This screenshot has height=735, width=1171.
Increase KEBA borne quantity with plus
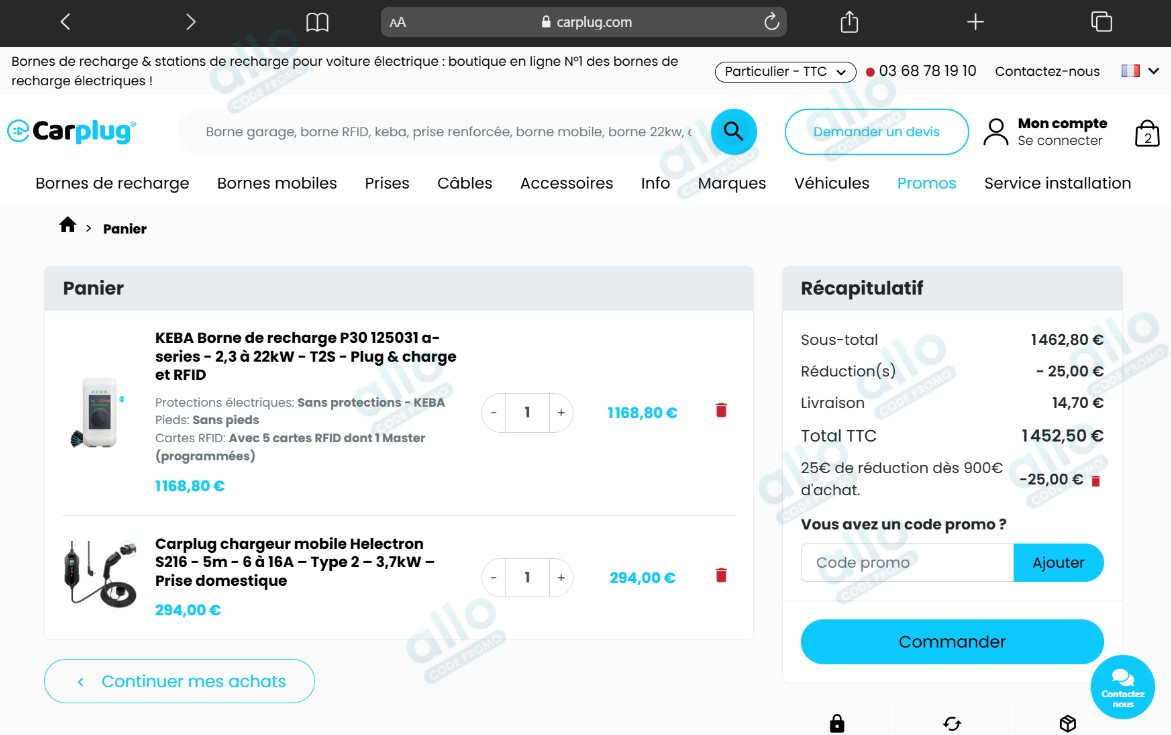561,412
